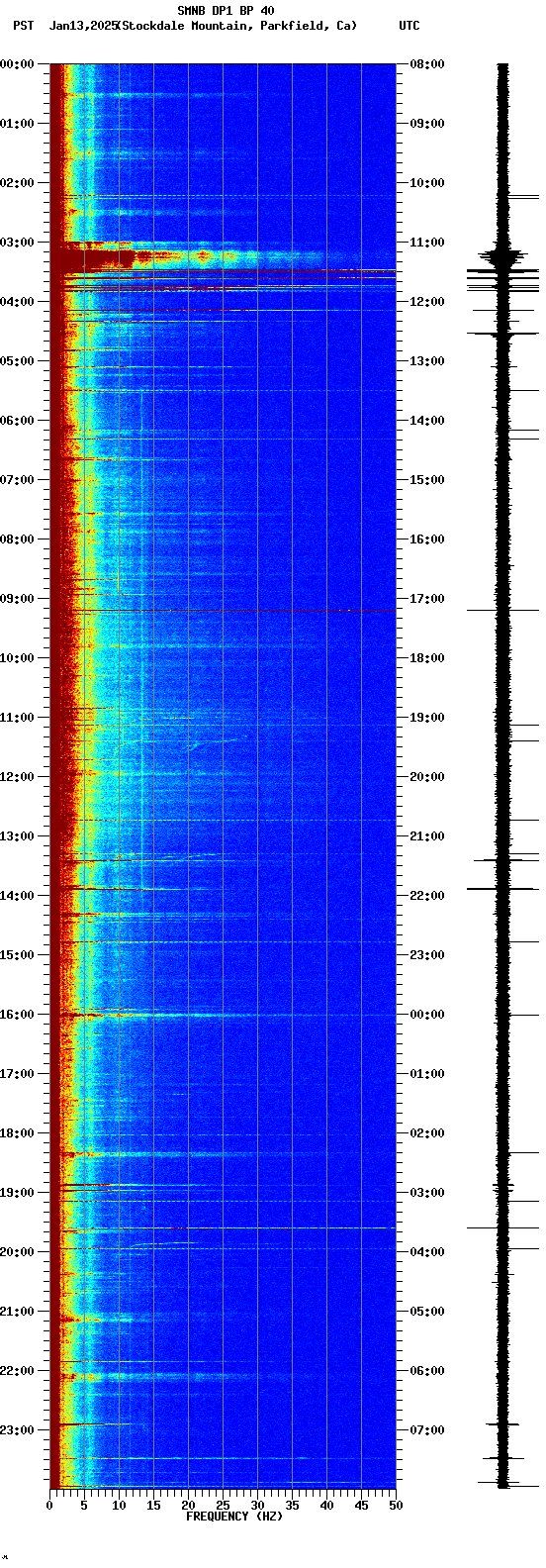Click the PST "09:00" time label

(x=17, y=599)
